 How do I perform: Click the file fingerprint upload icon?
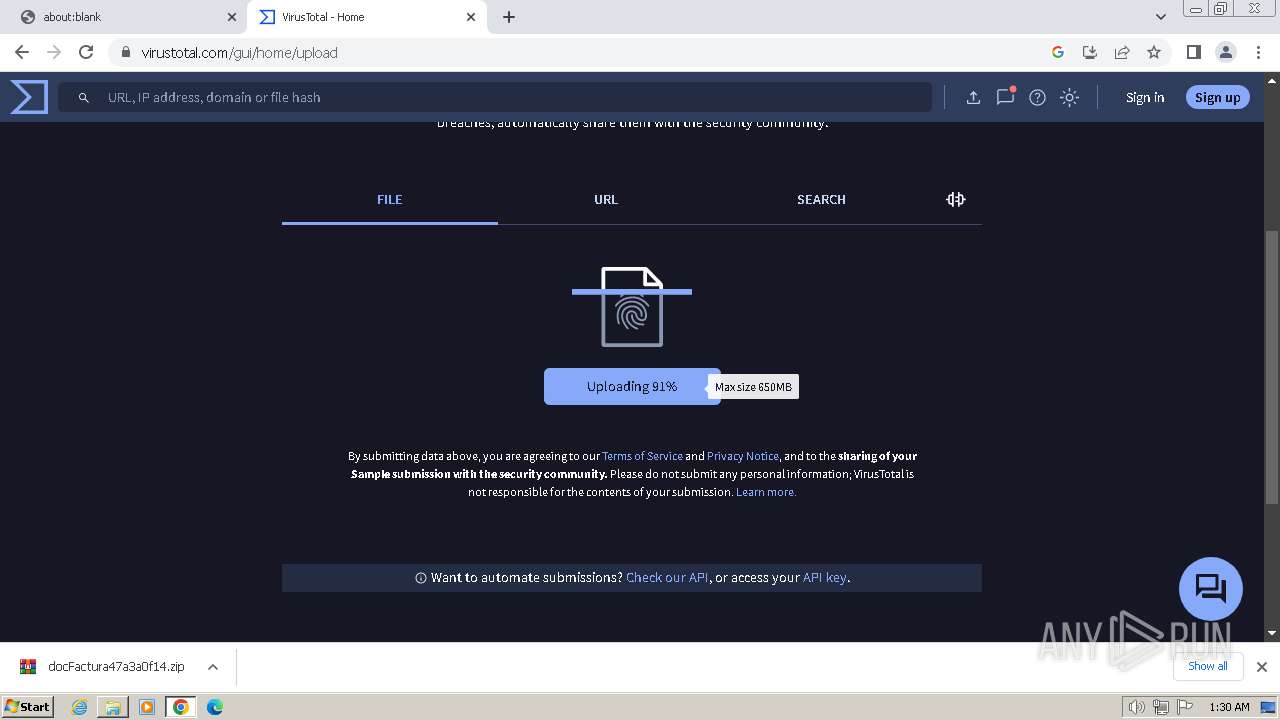click(632, 307)
